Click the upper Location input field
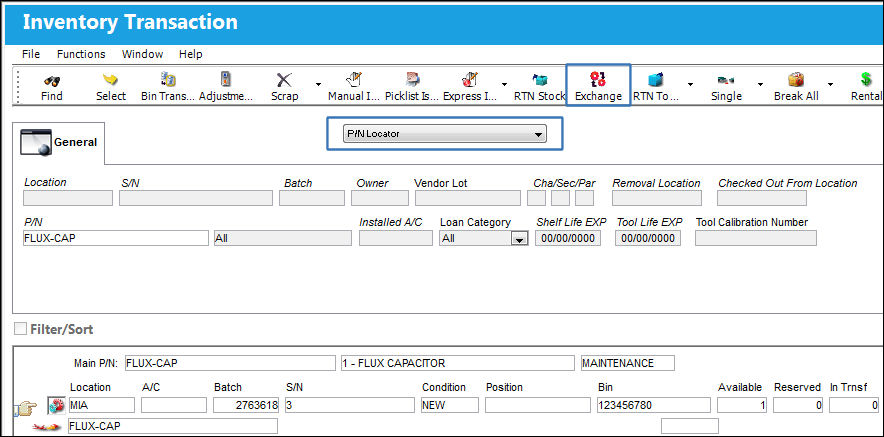Image resolution: width=884 pixels, height=437 pixels. pos(68,198)
